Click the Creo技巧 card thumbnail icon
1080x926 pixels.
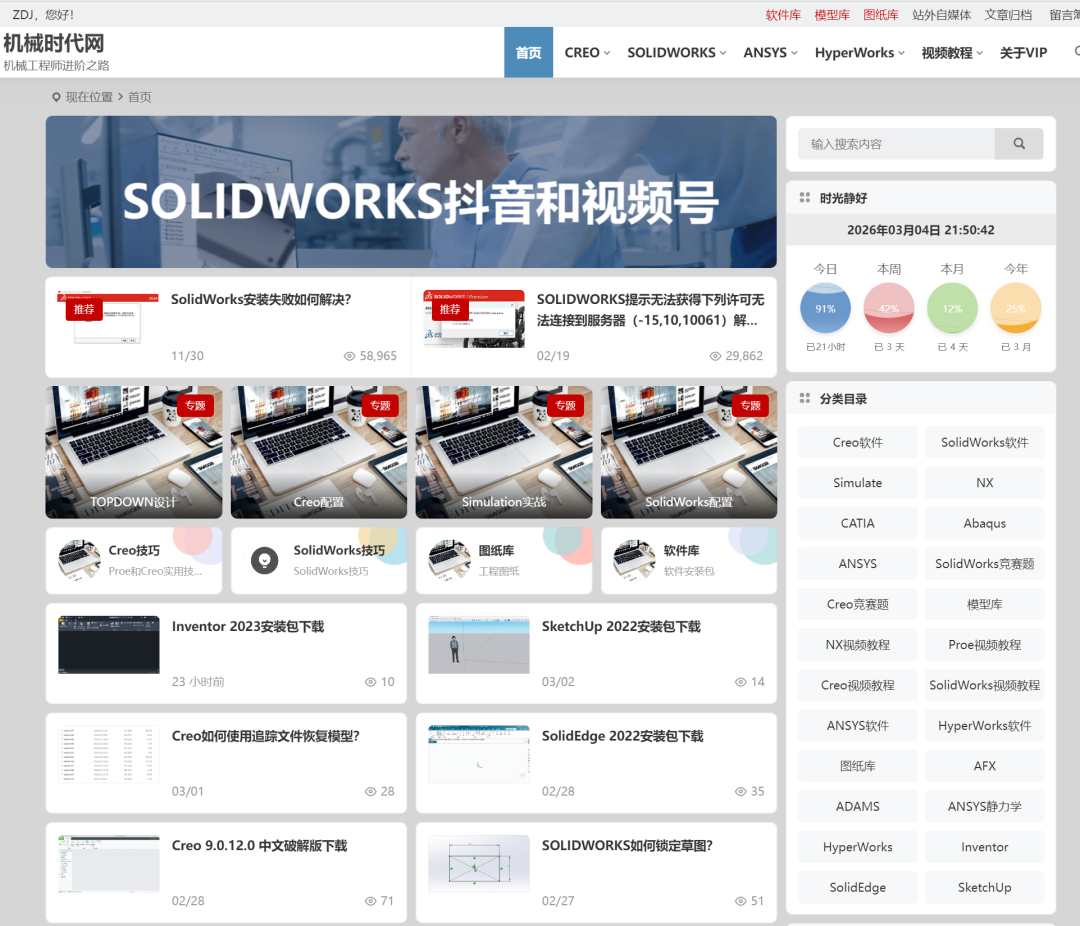79,560
